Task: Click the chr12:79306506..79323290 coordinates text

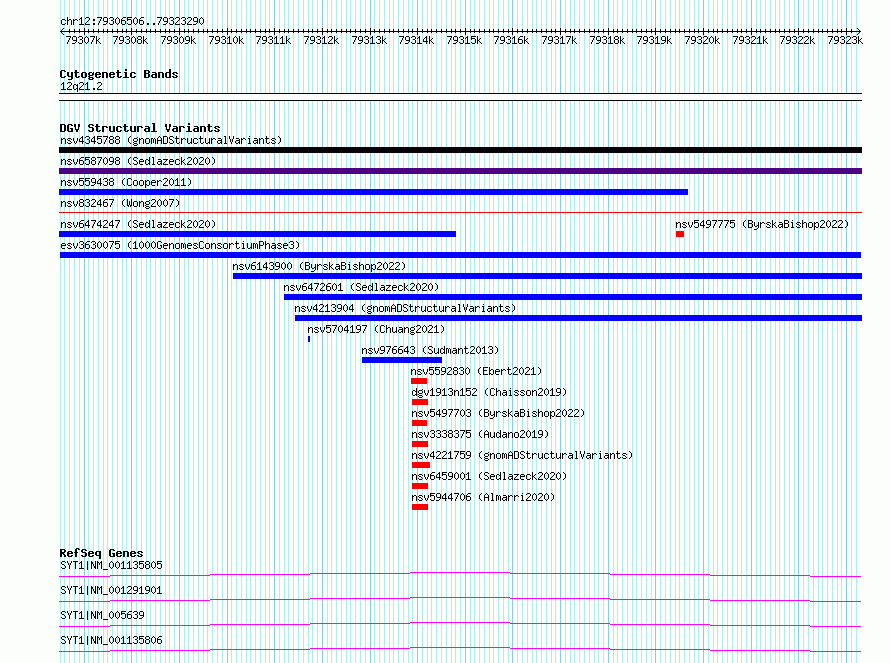Action: click(132, 21)
